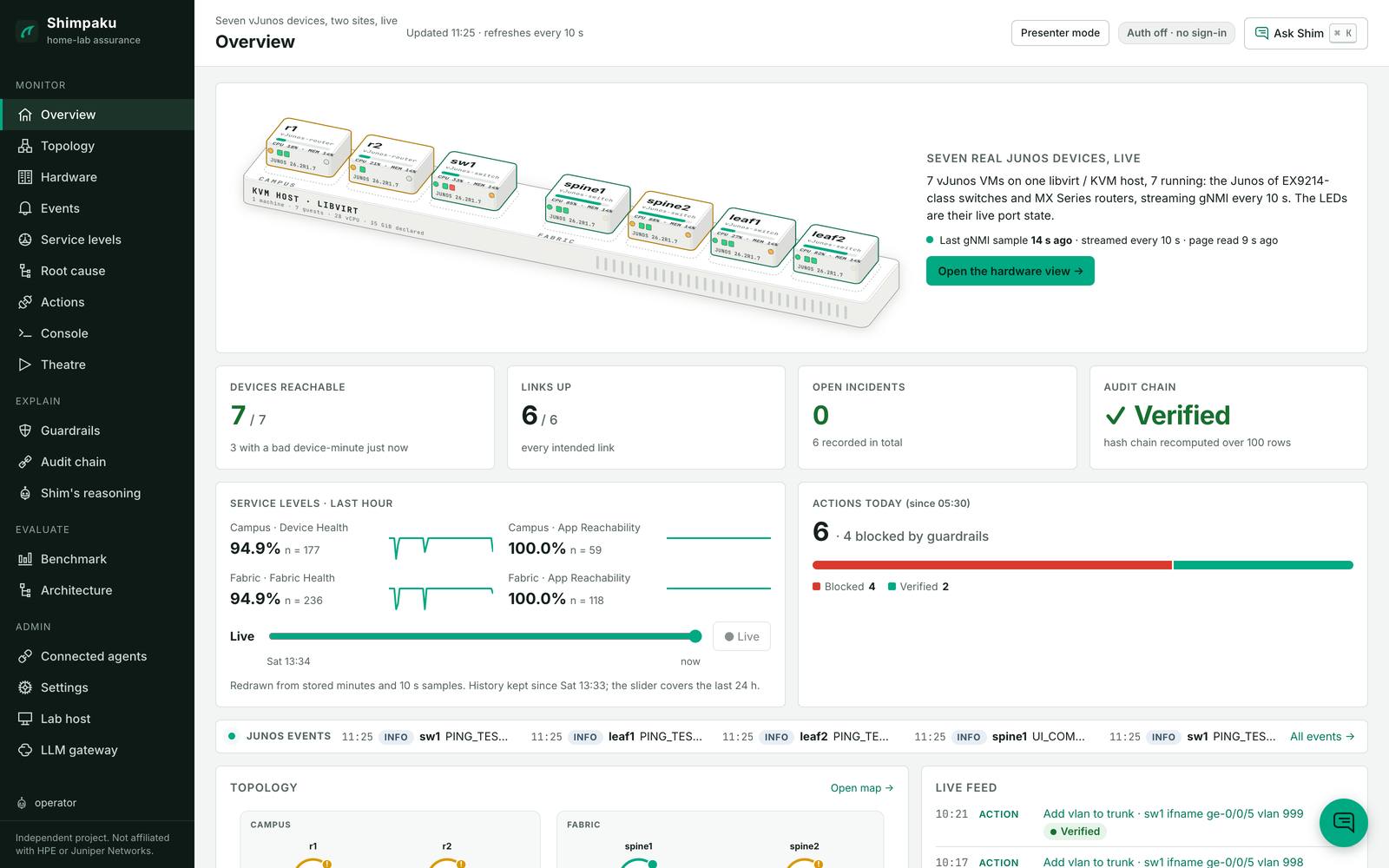Open Benchmark via its chart icon

pos(25,559)
